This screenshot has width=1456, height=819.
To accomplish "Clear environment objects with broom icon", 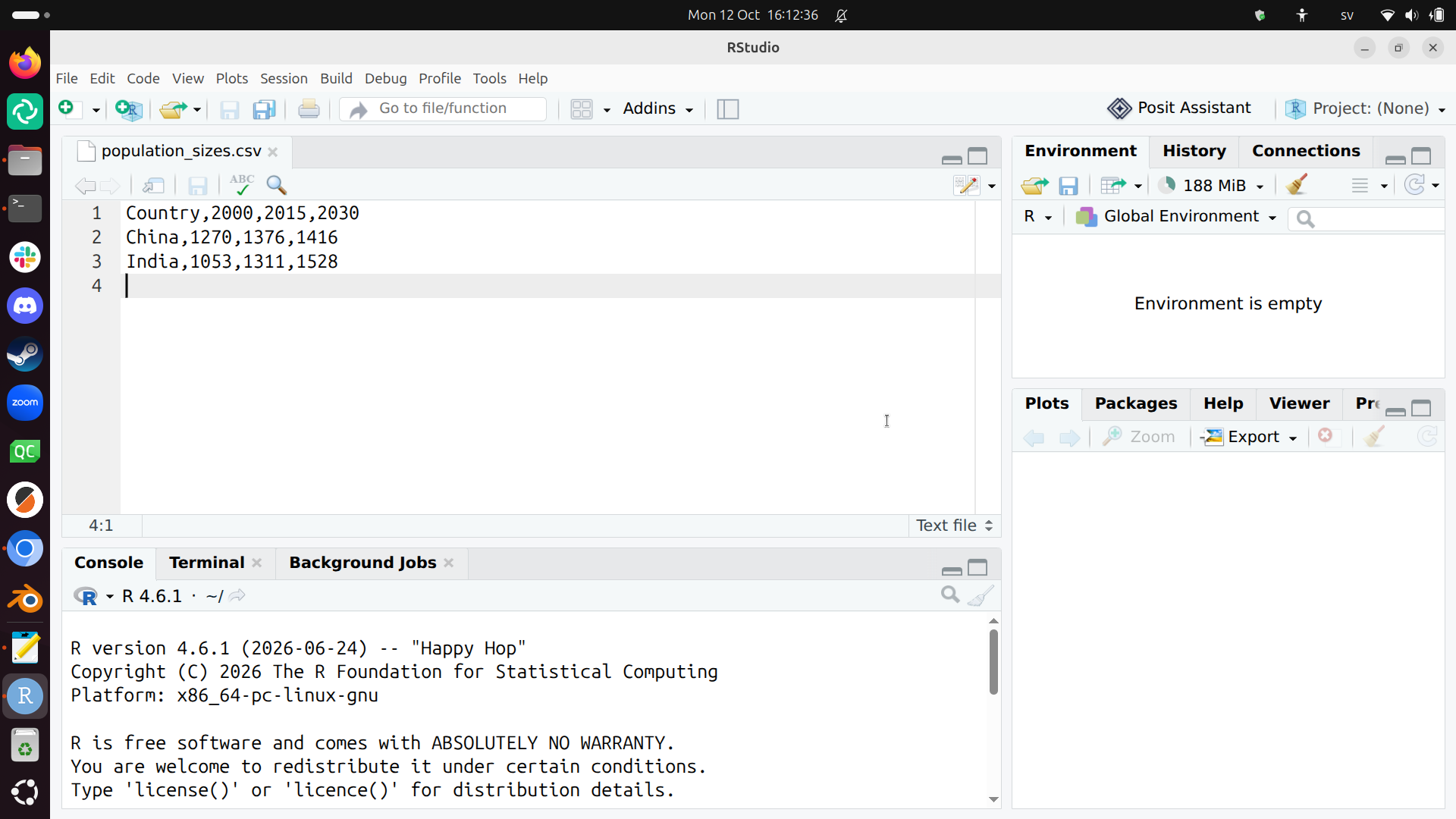I will pos(1298,184).
